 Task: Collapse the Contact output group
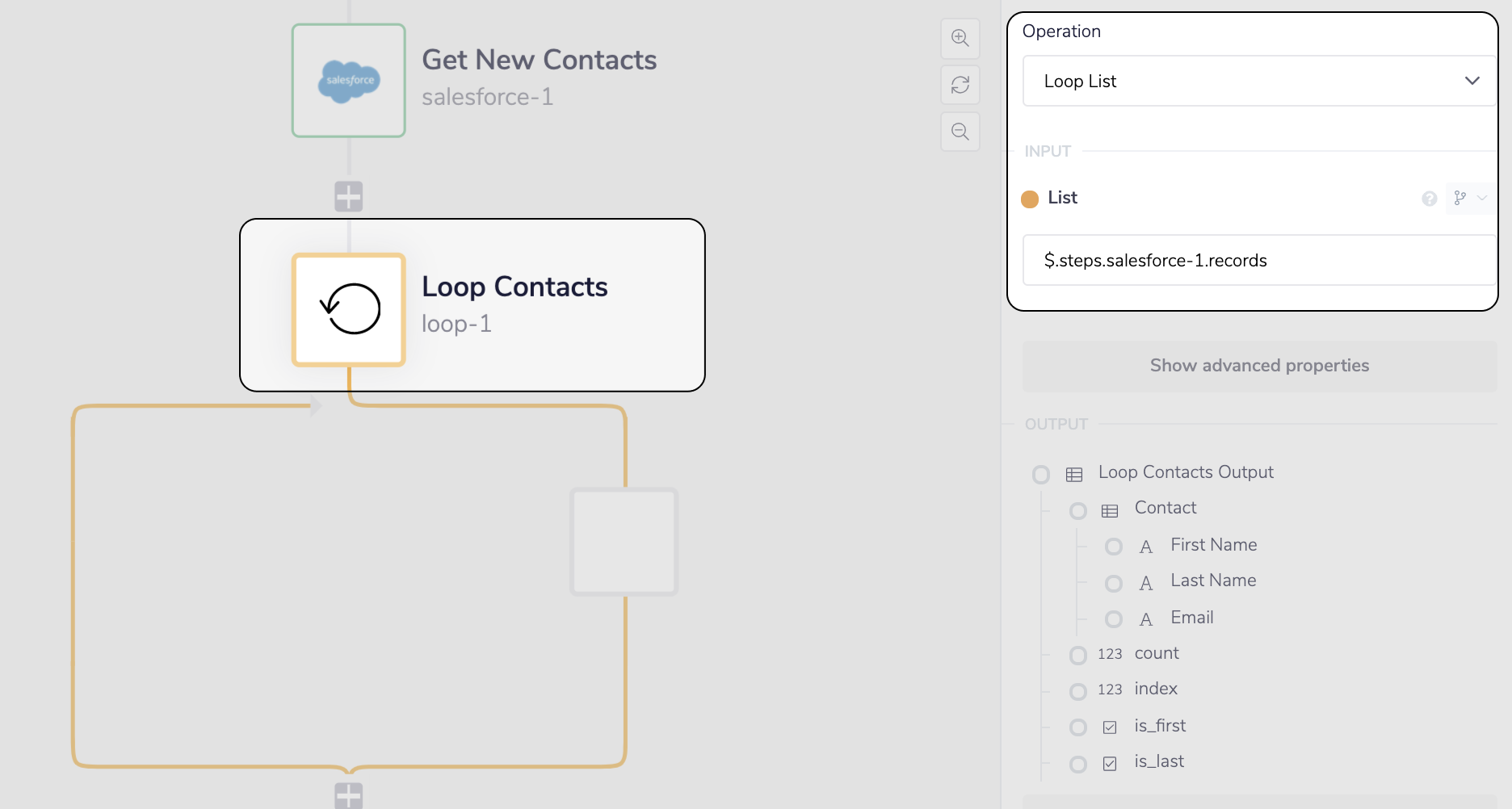pos(1077,510)
